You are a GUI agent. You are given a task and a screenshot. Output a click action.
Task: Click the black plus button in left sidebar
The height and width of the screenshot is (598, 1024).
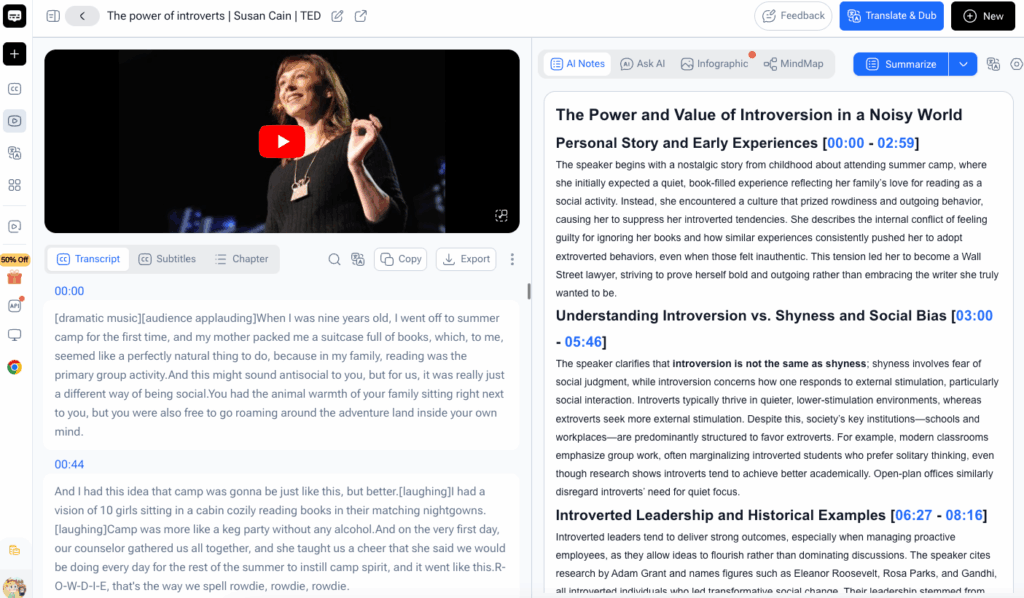[x=14, y=54]
